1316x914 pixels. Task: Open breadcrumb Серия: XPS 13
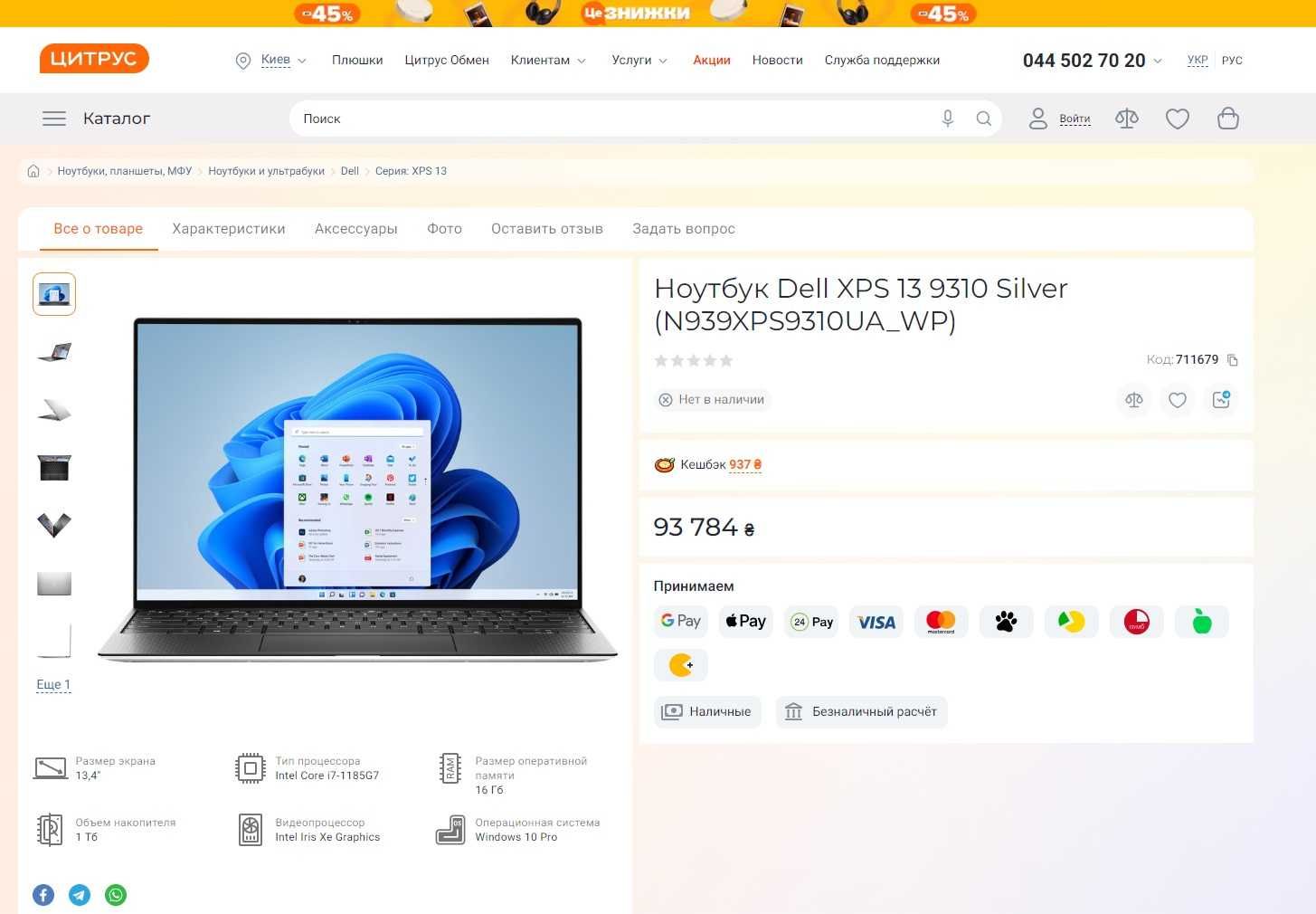(x=411, y=171)
